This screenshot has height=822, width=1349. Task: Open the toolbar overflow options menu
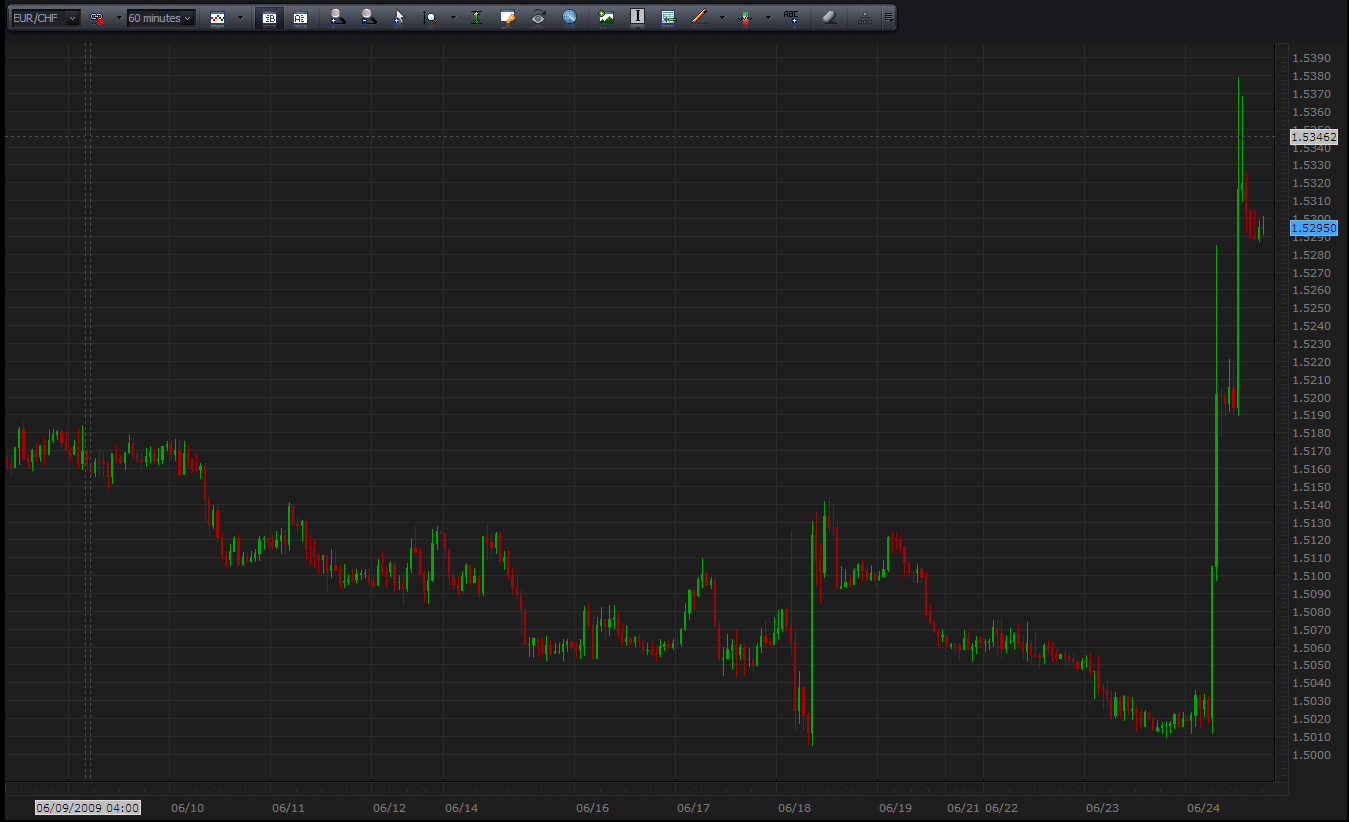[888, 18]
